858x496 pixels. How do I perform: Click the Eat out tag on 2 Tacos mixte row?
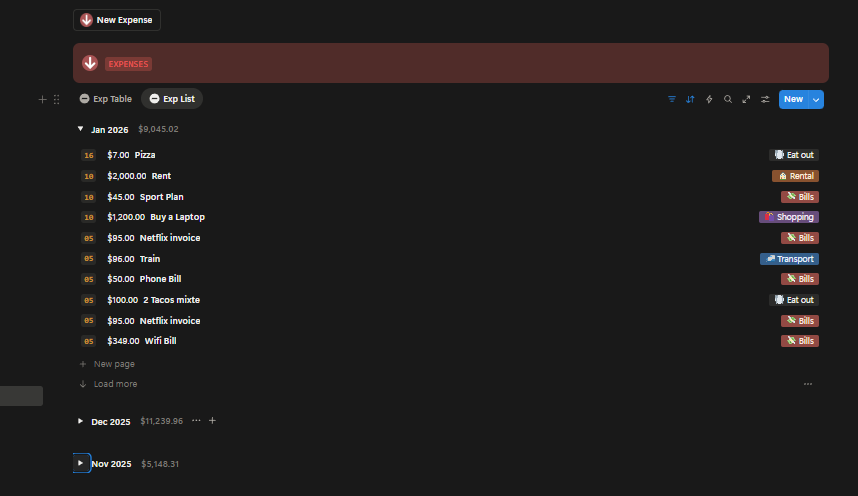794,300
